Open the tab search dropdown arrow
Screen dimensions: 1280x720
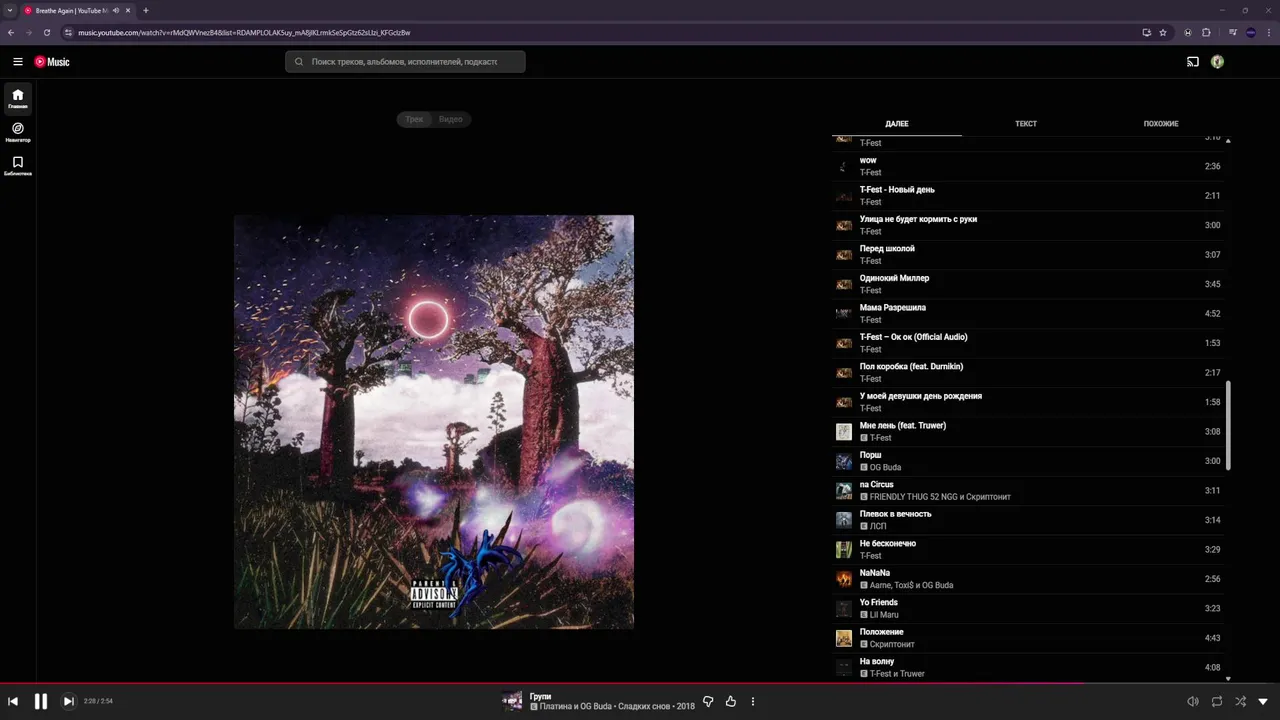pyautogui.click(x=10, y=10)
